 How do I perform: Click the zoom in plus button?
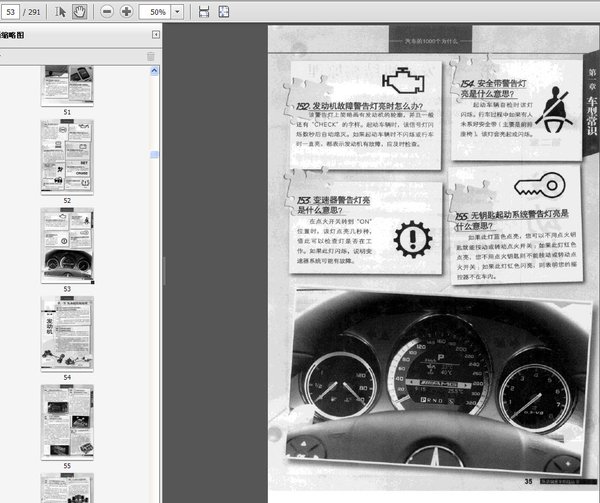(x=126, y=11)
